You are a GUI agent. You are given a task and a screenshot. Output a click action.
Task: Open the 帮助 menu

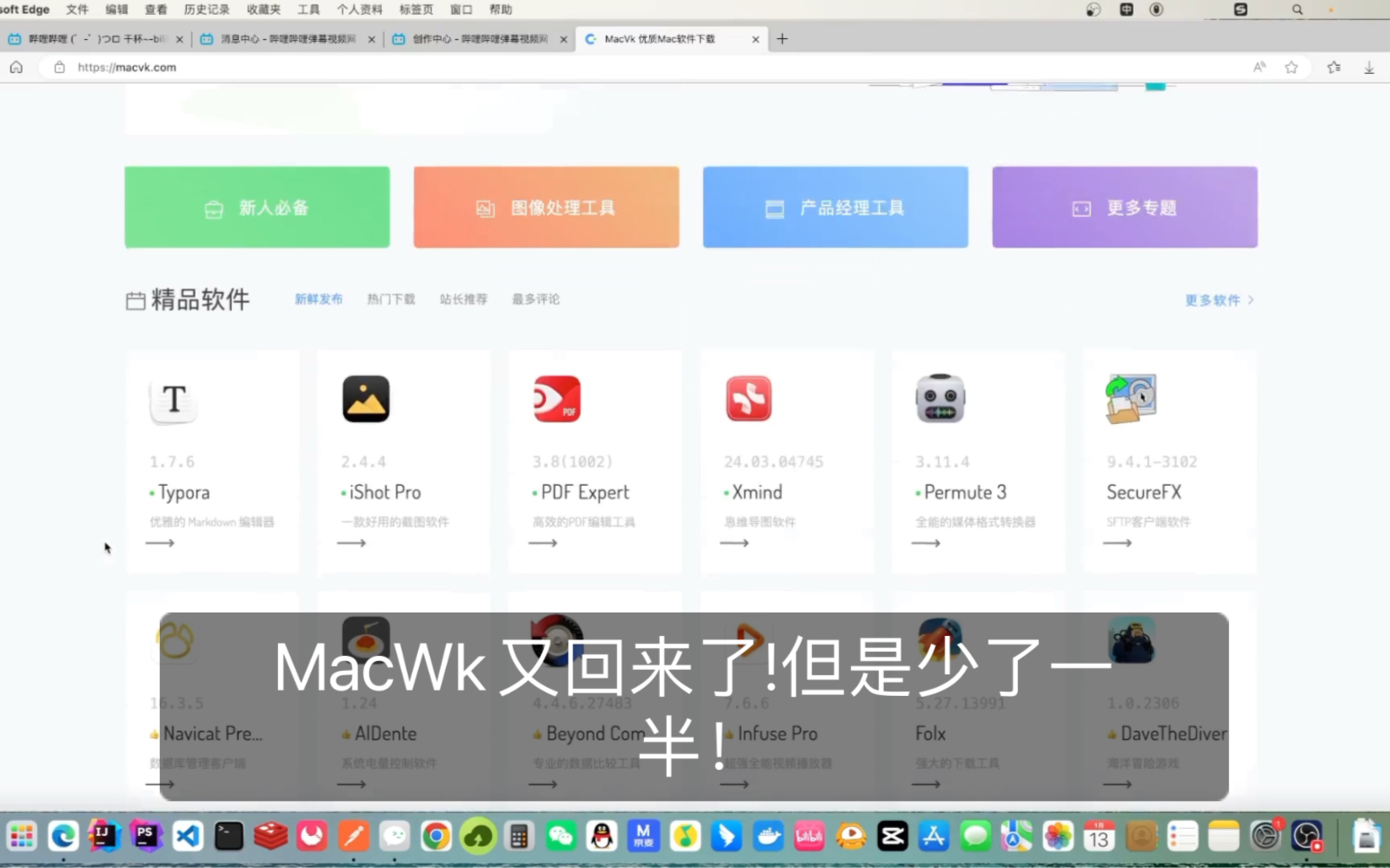pos(501,10)
